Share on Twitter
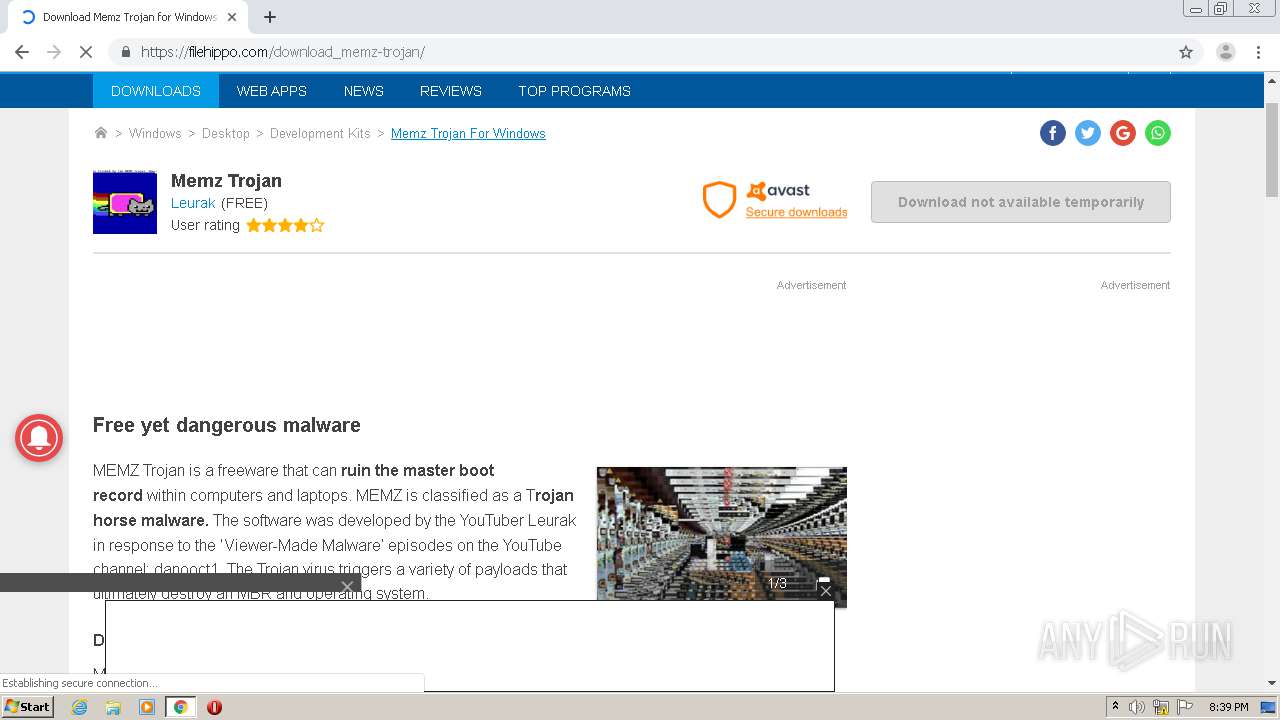Screen dimensions: 1280x720 [1088, 133]
